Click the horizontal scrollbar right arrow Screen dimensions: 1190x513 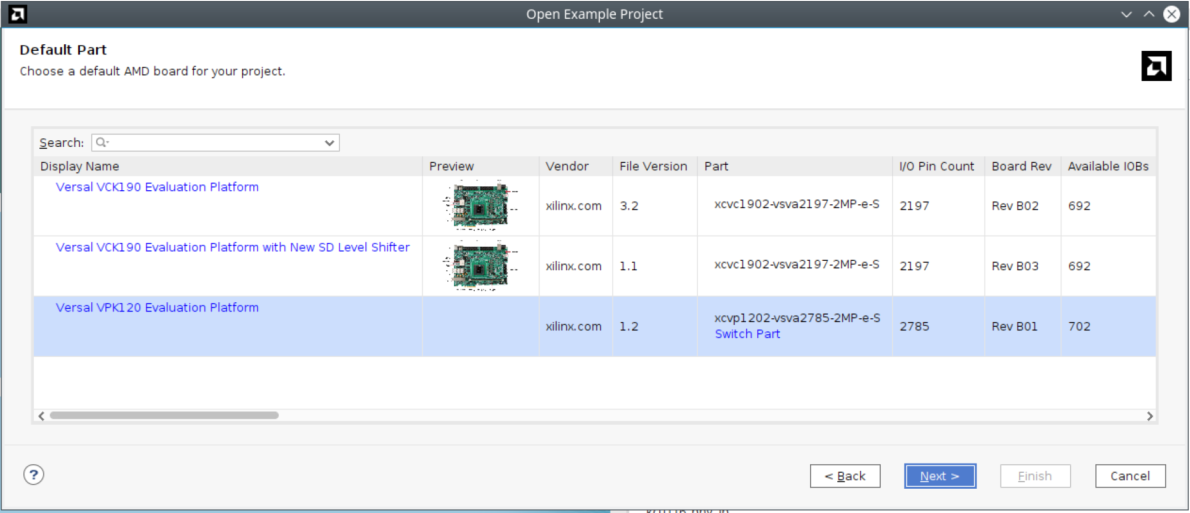point(1150,415)
